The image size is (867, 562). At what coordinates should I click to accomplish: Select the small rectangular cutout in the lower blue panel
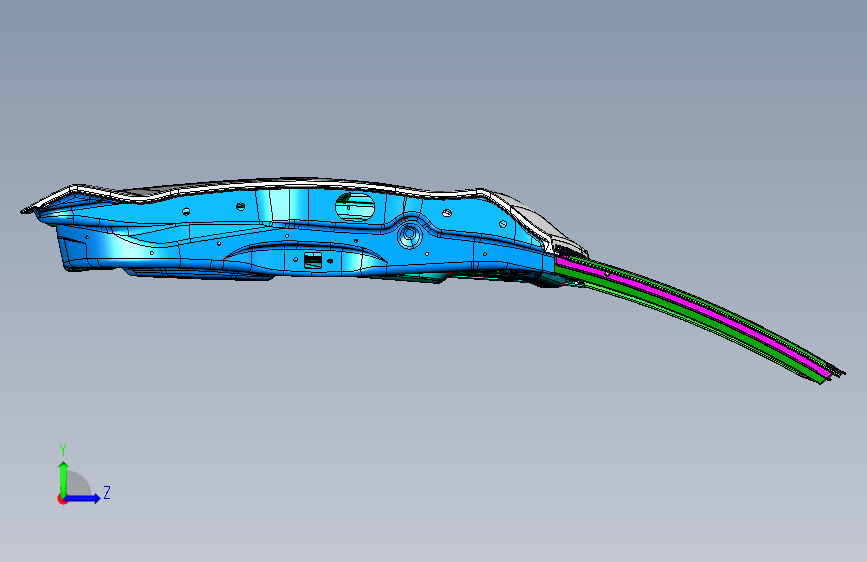312,261
